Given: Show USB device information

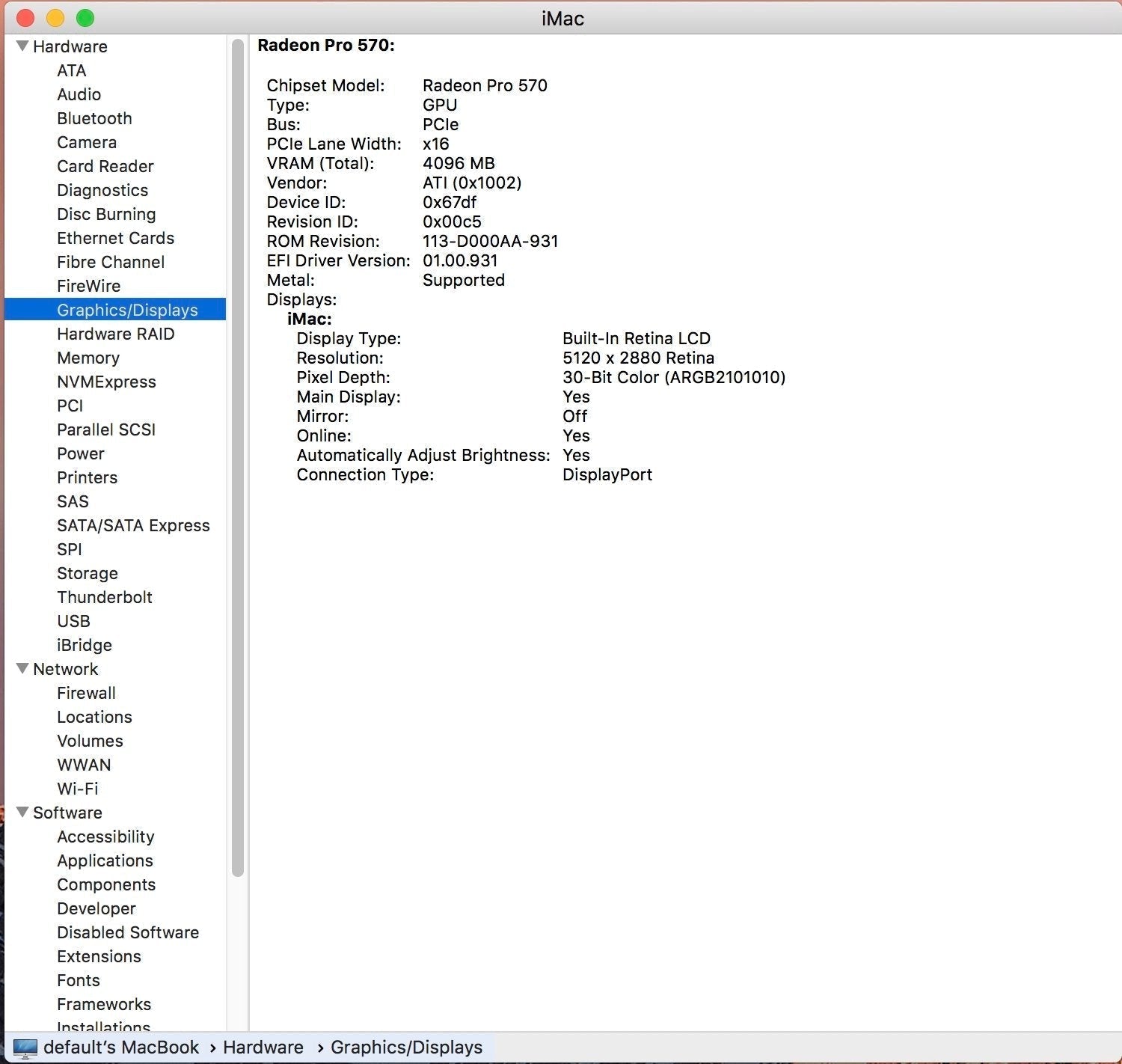Looking at the screenshot, I should pyautogui.click(x=73, y=621).
